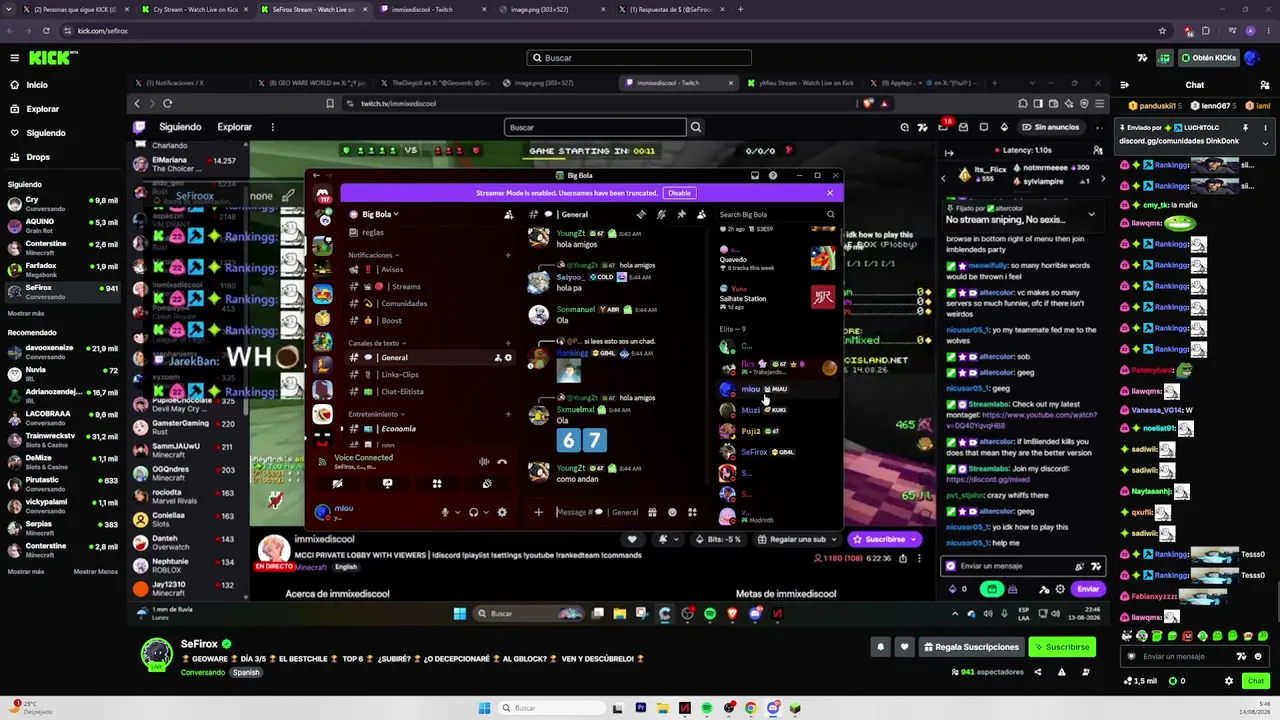The image size is (1280, 720).
Task: Click Enviar button in Twitch chat
Action: pyautogui.click(x=1088, y=589)
